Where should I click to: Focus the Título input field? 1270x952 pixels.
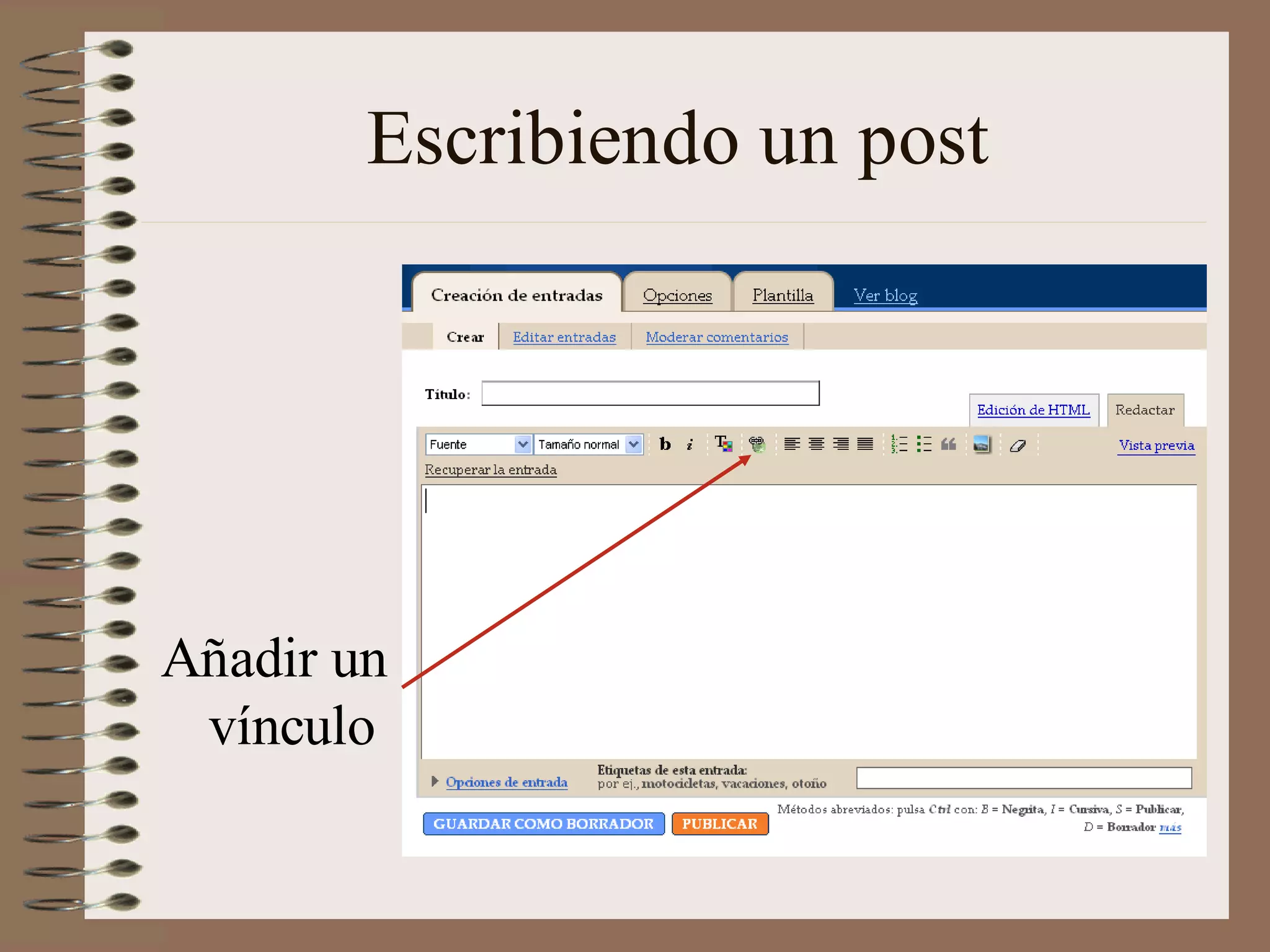[x=651, y=394]
